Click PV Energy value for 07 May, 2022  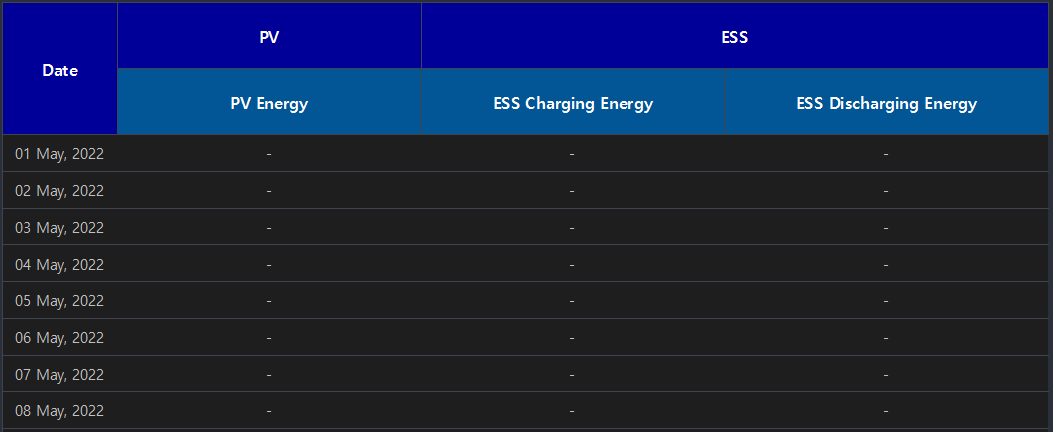(269, 374)
